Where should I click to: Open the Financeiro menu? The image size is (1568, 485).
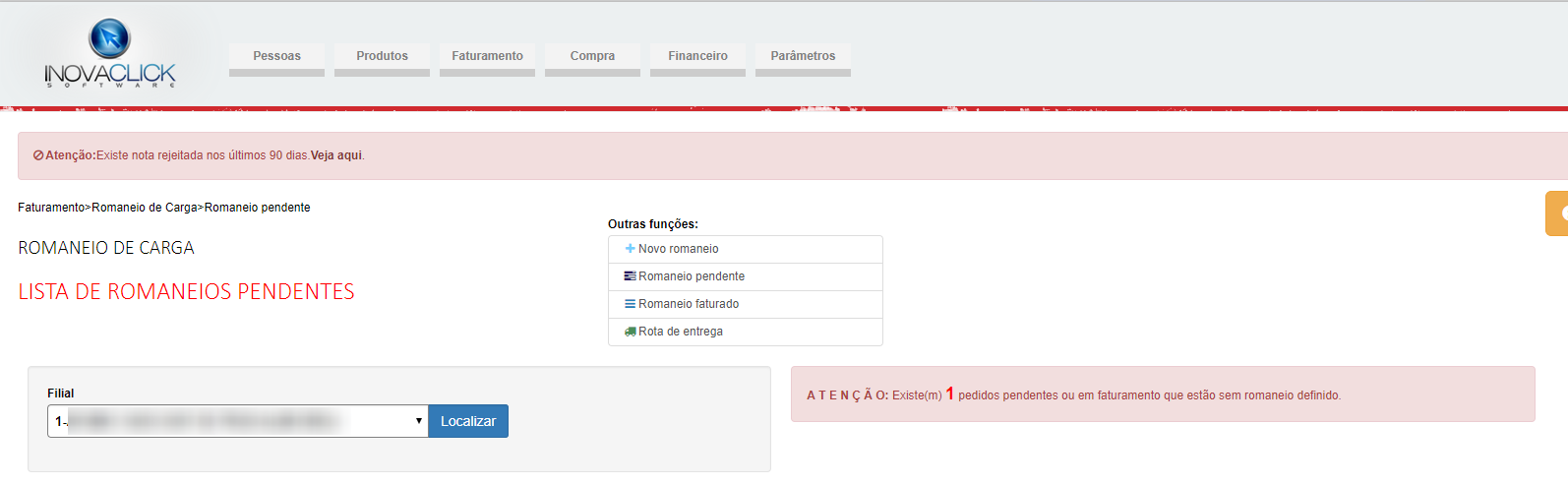coord(697,56)
